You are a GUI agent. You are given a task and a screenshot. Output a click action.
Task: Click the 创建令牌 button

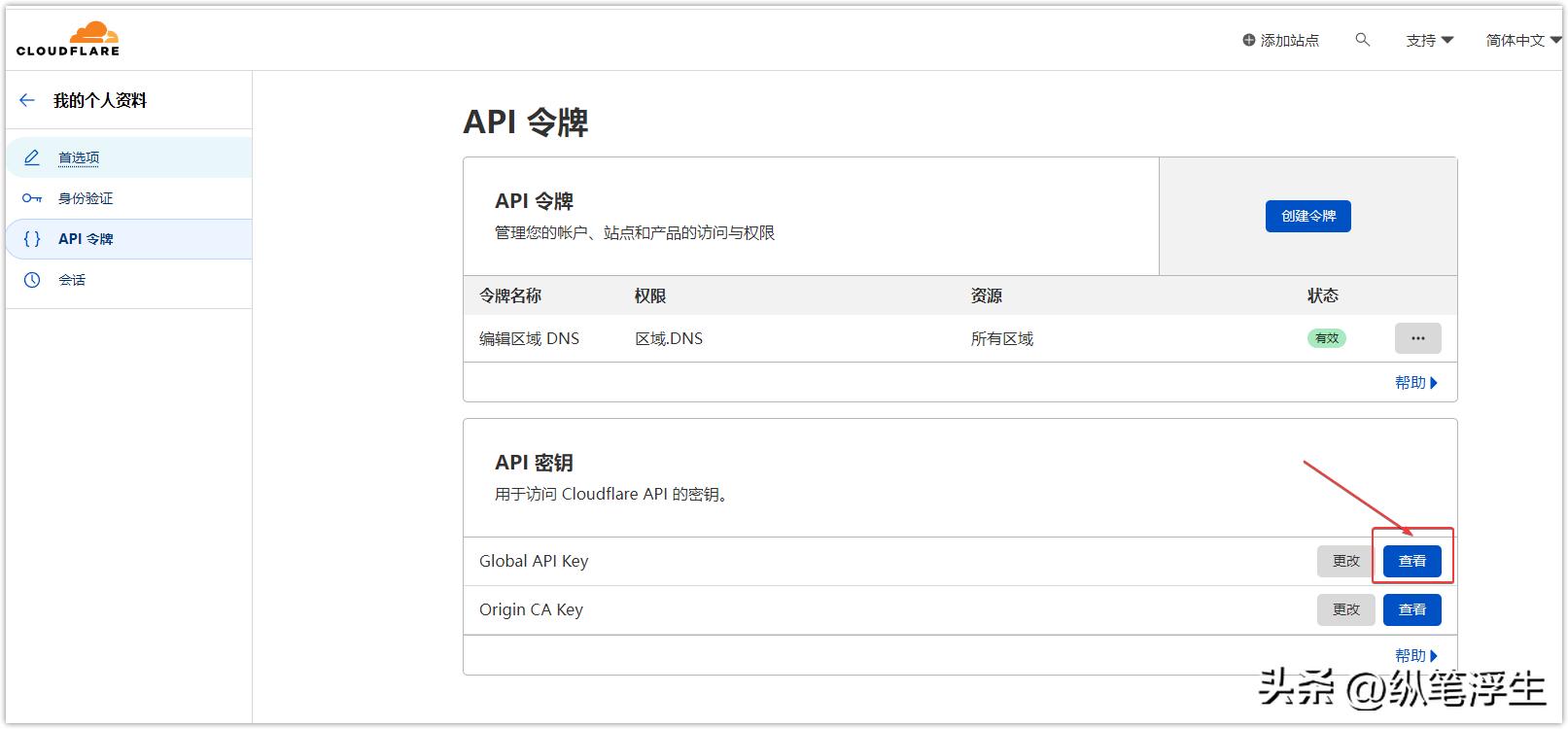[x=1308, y=216]
